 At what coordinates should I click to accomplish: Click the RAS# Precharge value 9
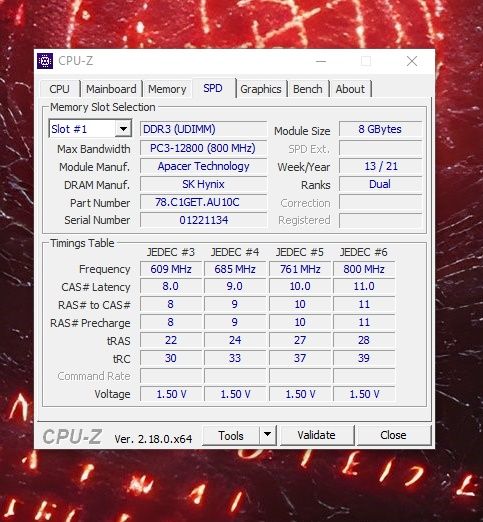coord(235,322)
